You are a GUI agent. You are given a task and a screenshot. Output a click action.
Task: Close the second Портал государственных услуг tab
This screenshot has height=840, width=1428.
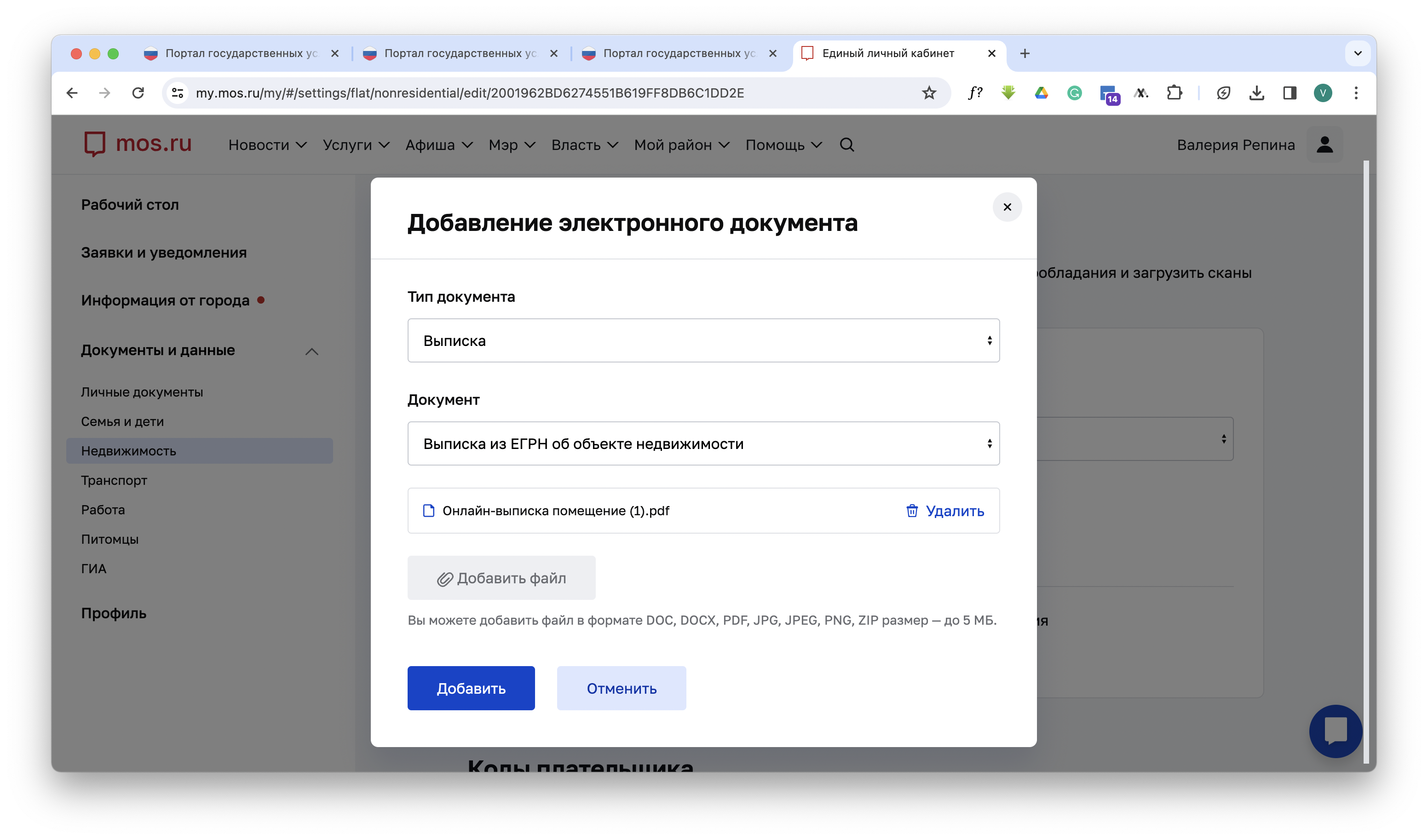click(553, 53)
